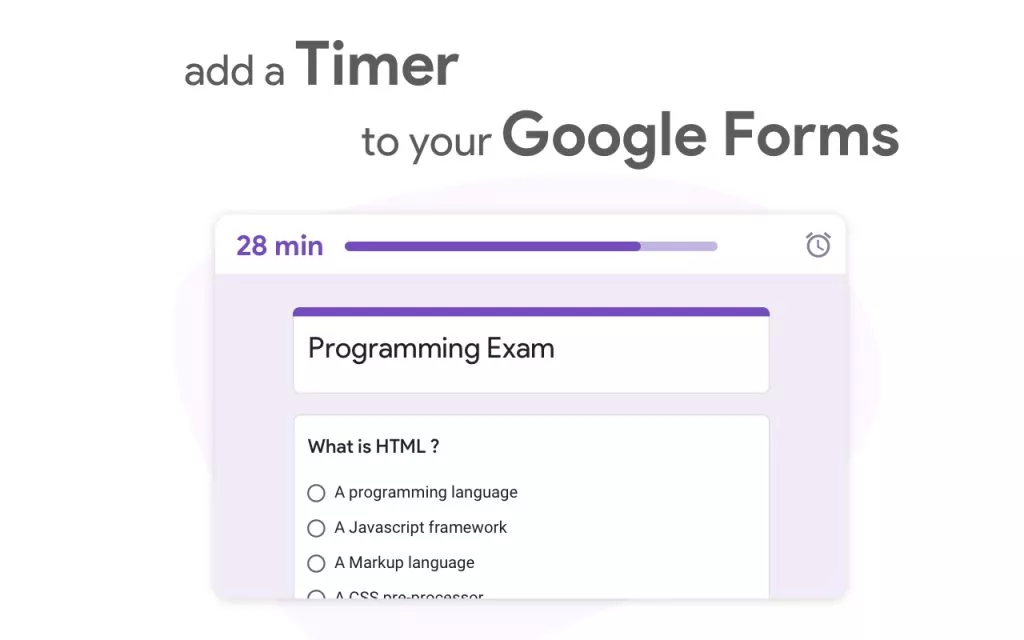Click the "to your" heading text

click(426, 142)
